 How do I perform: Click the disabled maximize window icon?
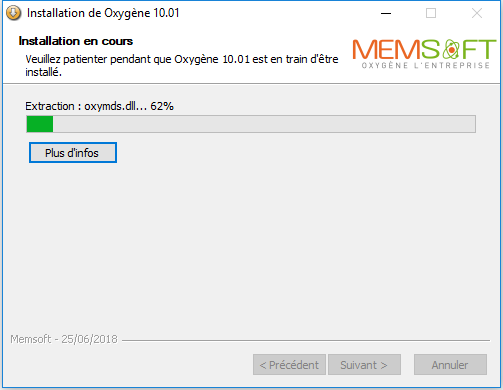[431, 13]
